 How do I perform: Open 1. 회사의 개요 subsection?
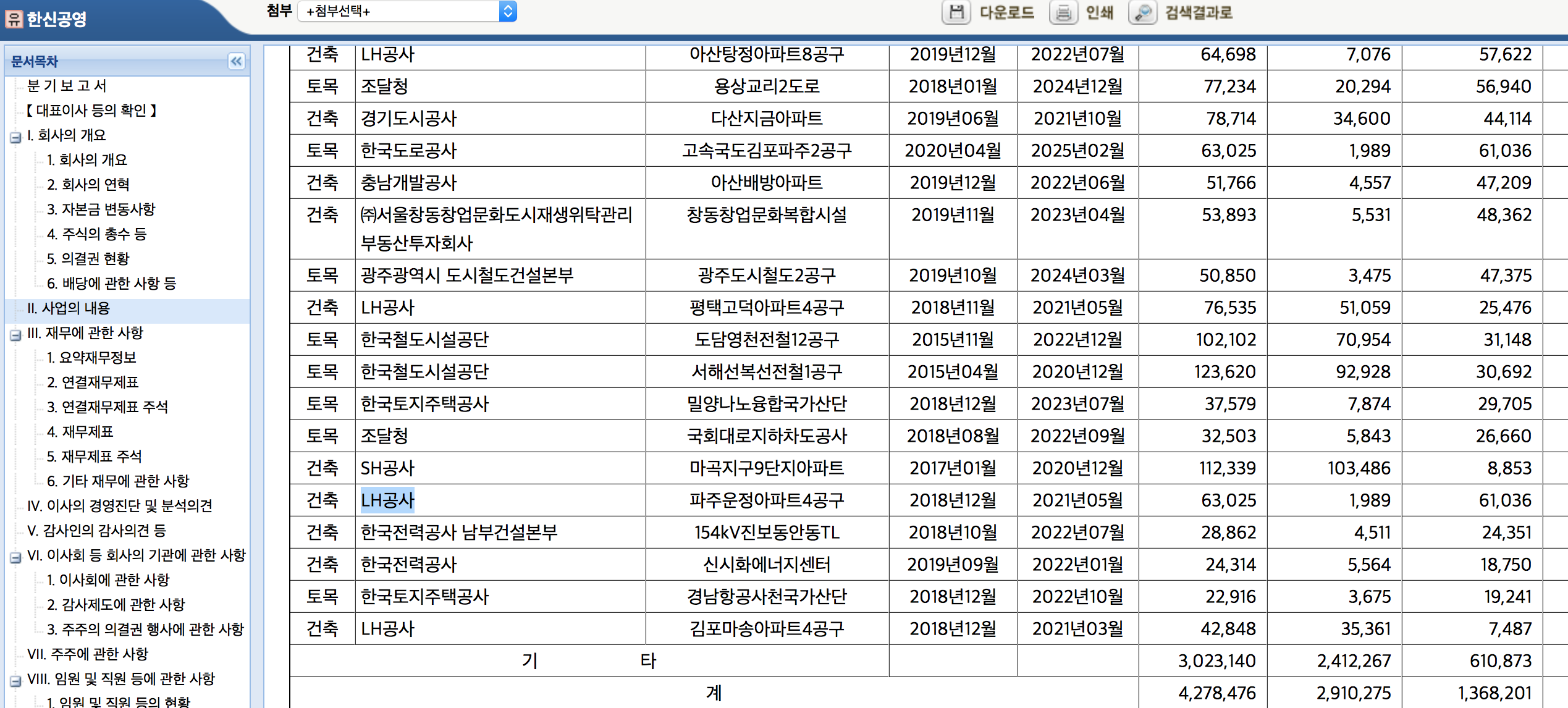87,160
